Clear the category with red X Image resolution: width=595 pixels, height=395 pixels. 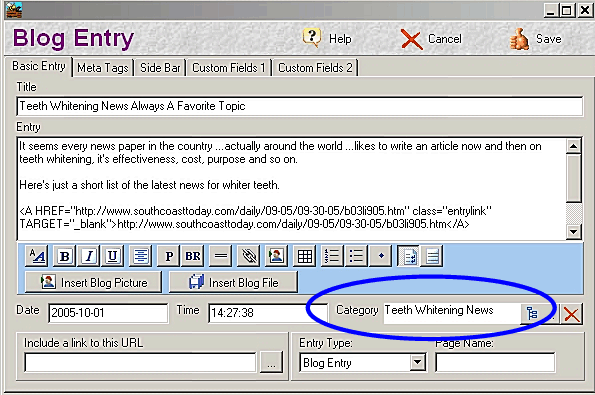571,314
